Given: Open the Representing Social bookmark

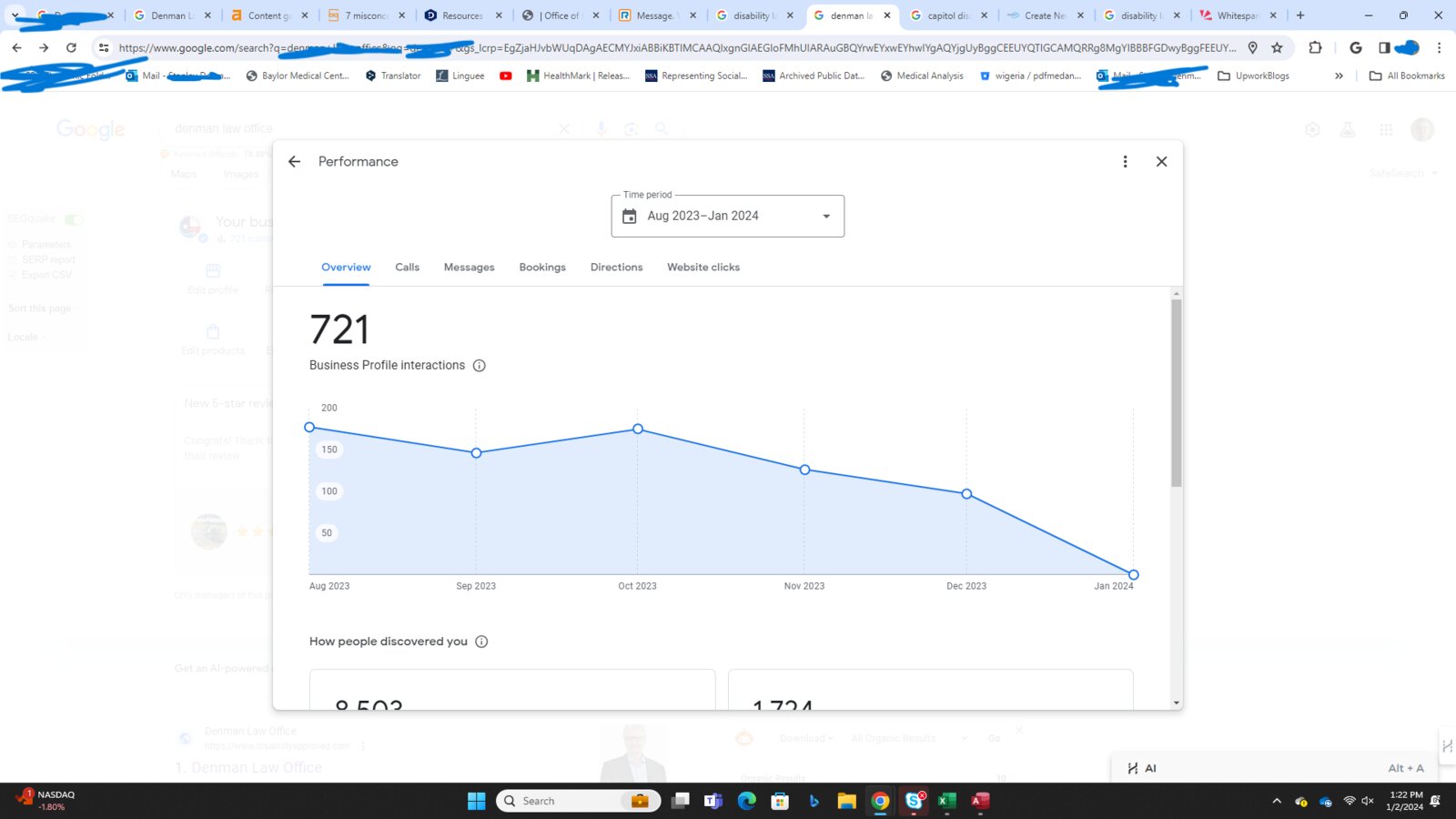Looking at the screenshot, I should [x=696, y=76].
